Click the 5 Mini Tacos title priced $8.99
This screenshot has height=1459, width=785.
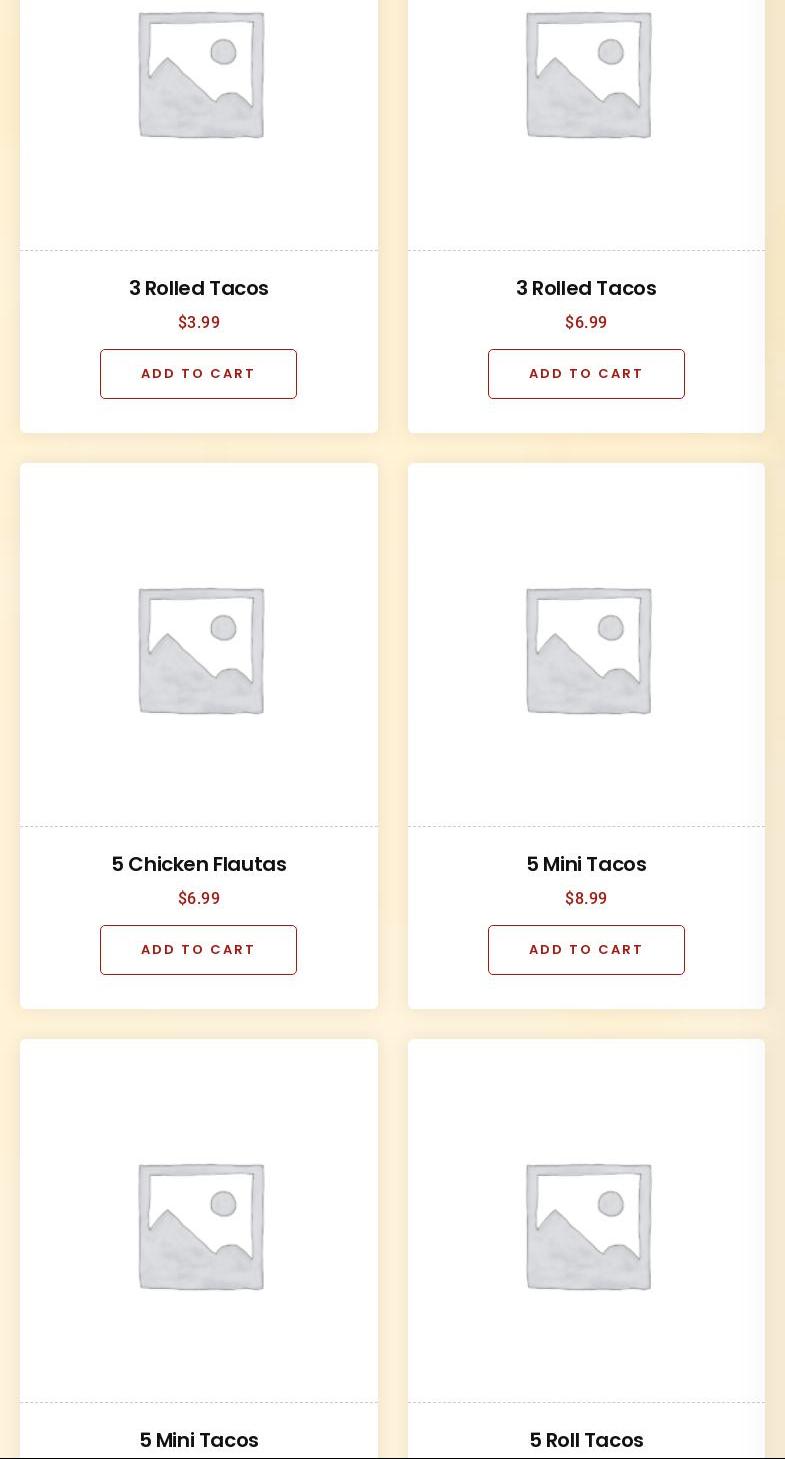pyautogui.click(x=586, y=864)
